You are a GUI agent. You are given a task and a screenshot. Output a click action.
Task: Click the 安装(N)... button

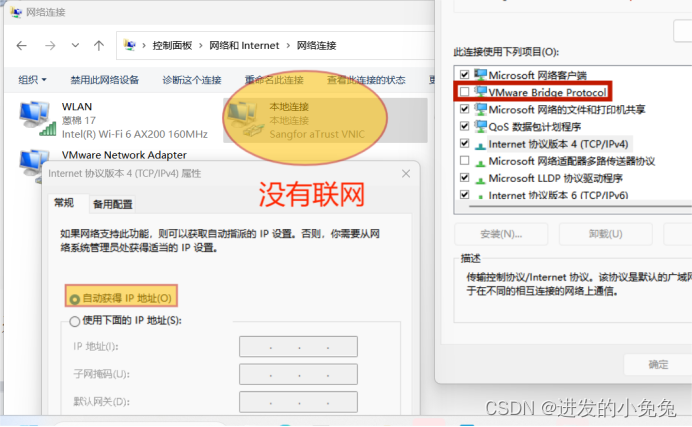501,234
